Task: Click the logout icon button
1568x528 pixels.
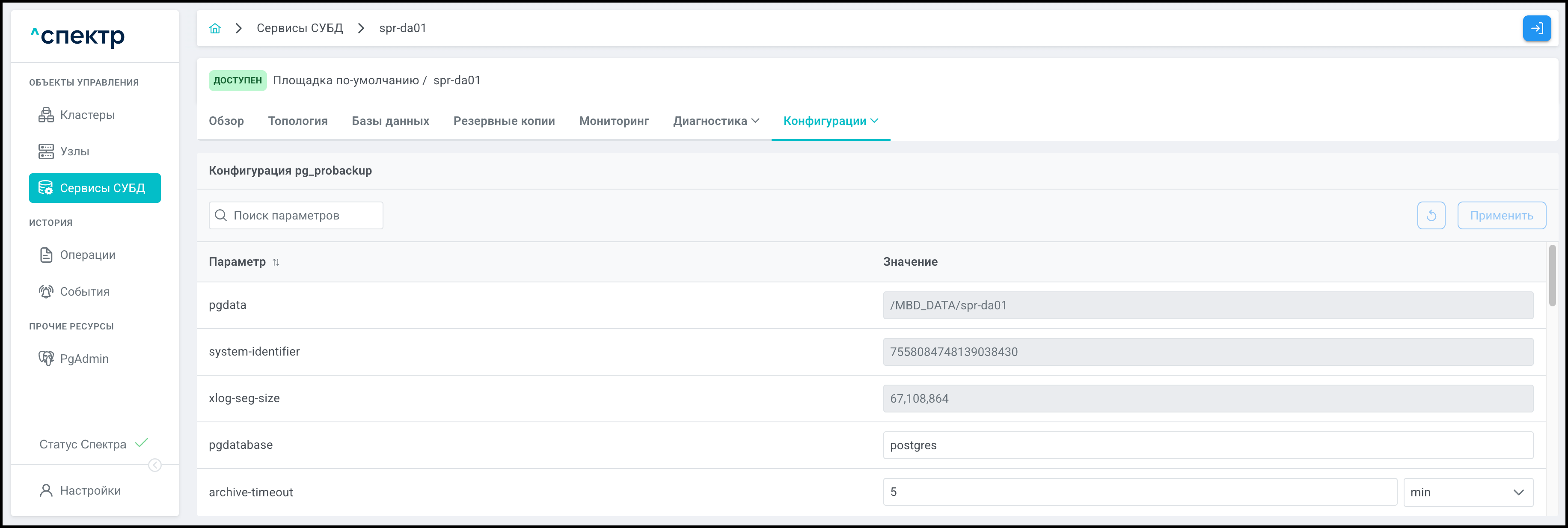Action: pyautogui.click(x=1536, y=29)
